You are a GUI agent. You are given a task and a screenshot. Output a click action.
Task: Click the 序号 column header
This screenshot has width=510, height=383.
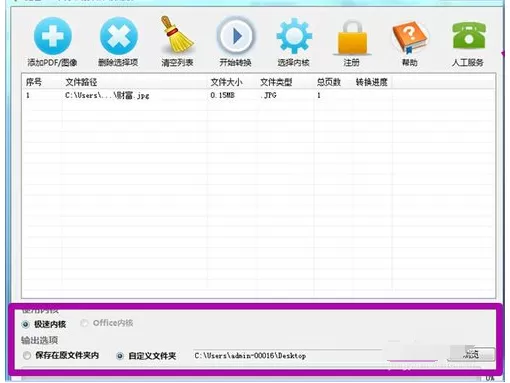(34, 82)
